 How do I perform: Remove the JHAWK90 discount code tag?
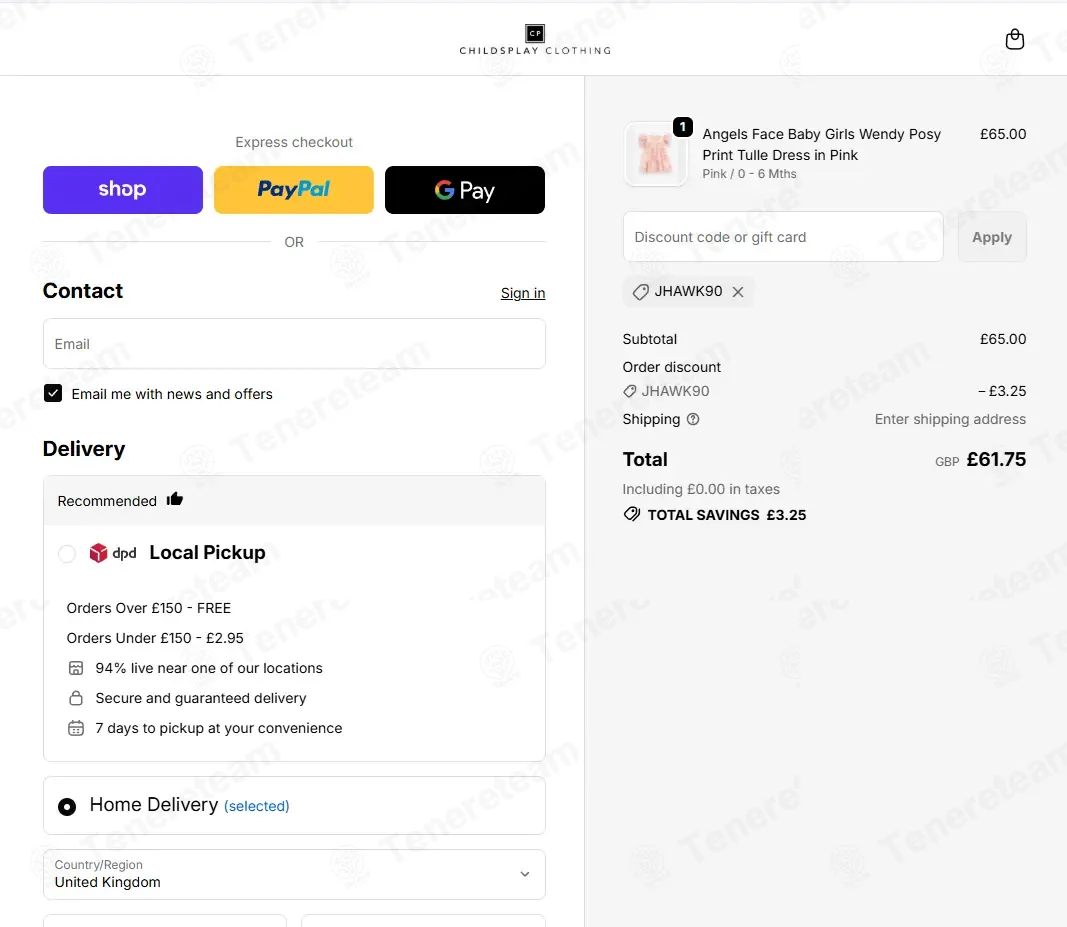click(x=738, y=292)
